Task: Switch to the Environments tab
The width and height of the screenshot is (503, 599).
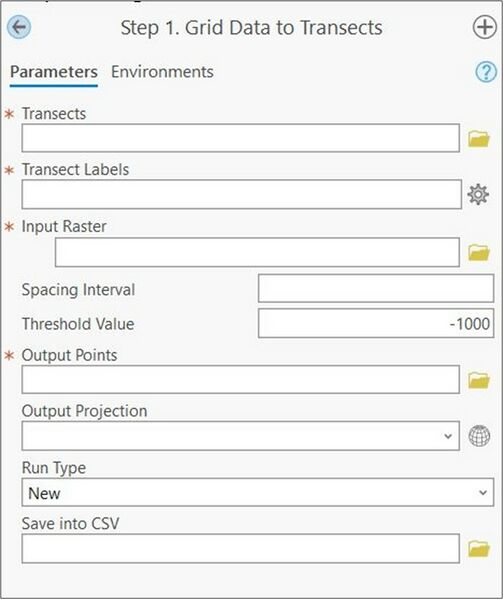Action: tap(162, 72)
